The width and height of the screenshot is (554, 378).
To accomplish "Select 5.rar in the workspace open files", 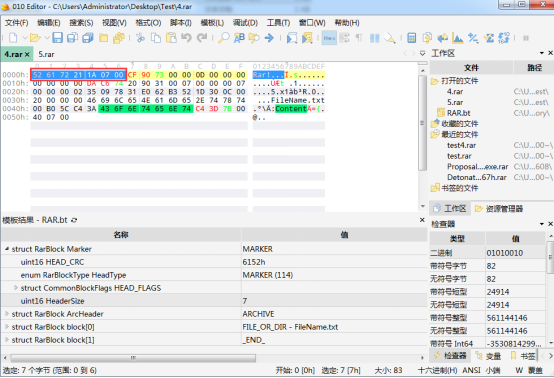I will pos(455,102).
